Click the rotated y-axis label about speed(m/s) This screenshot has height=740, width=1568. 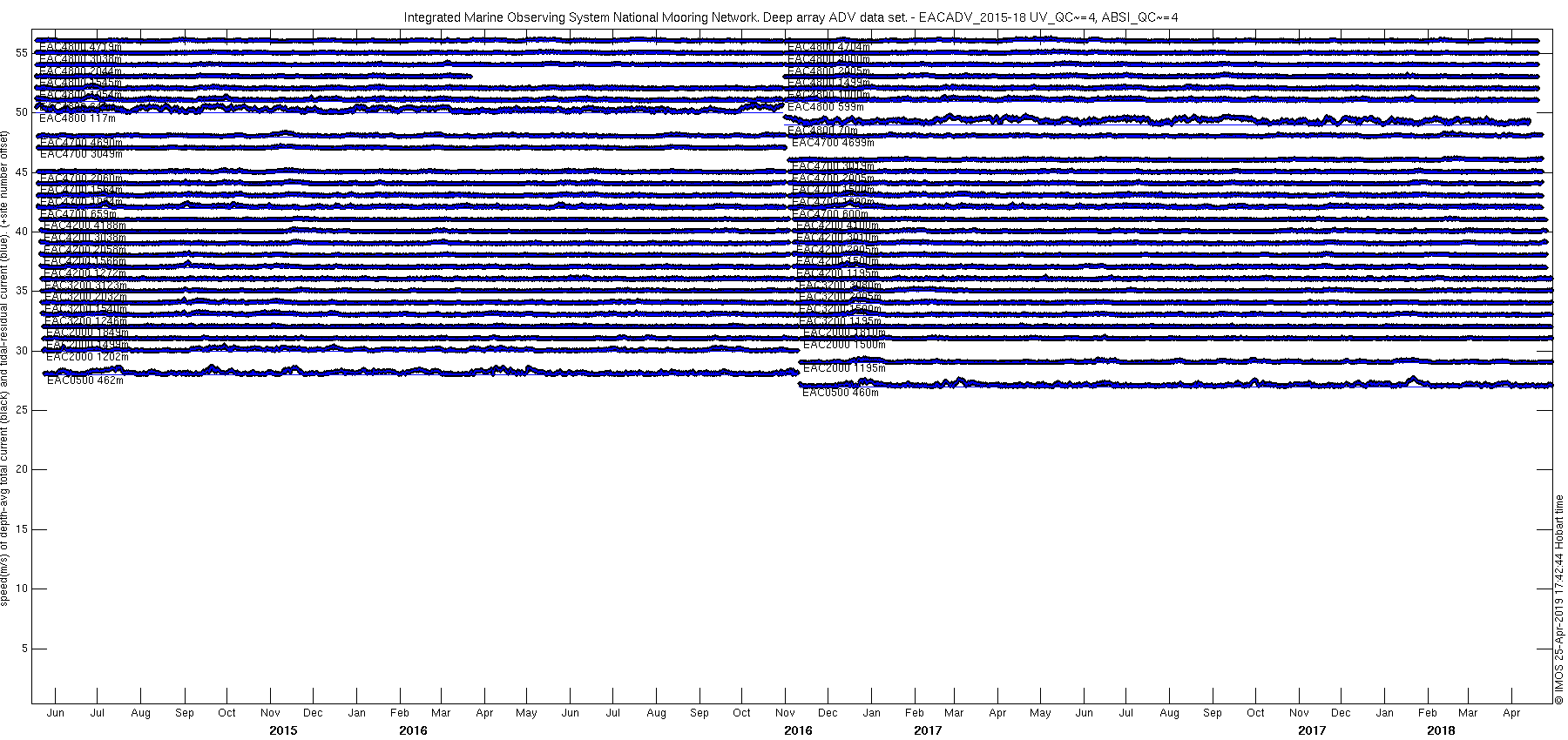tap(5, 368)
